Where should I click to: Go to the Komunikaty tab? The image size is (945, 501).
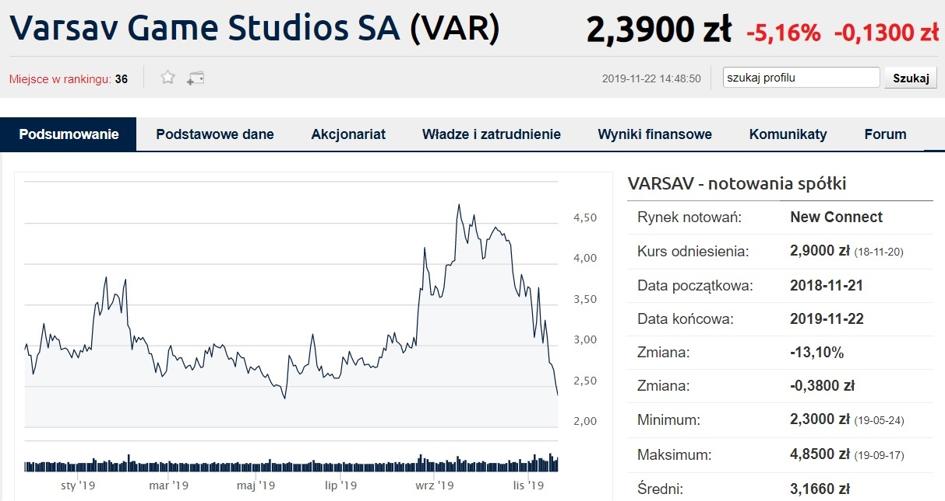coord(788,134)
